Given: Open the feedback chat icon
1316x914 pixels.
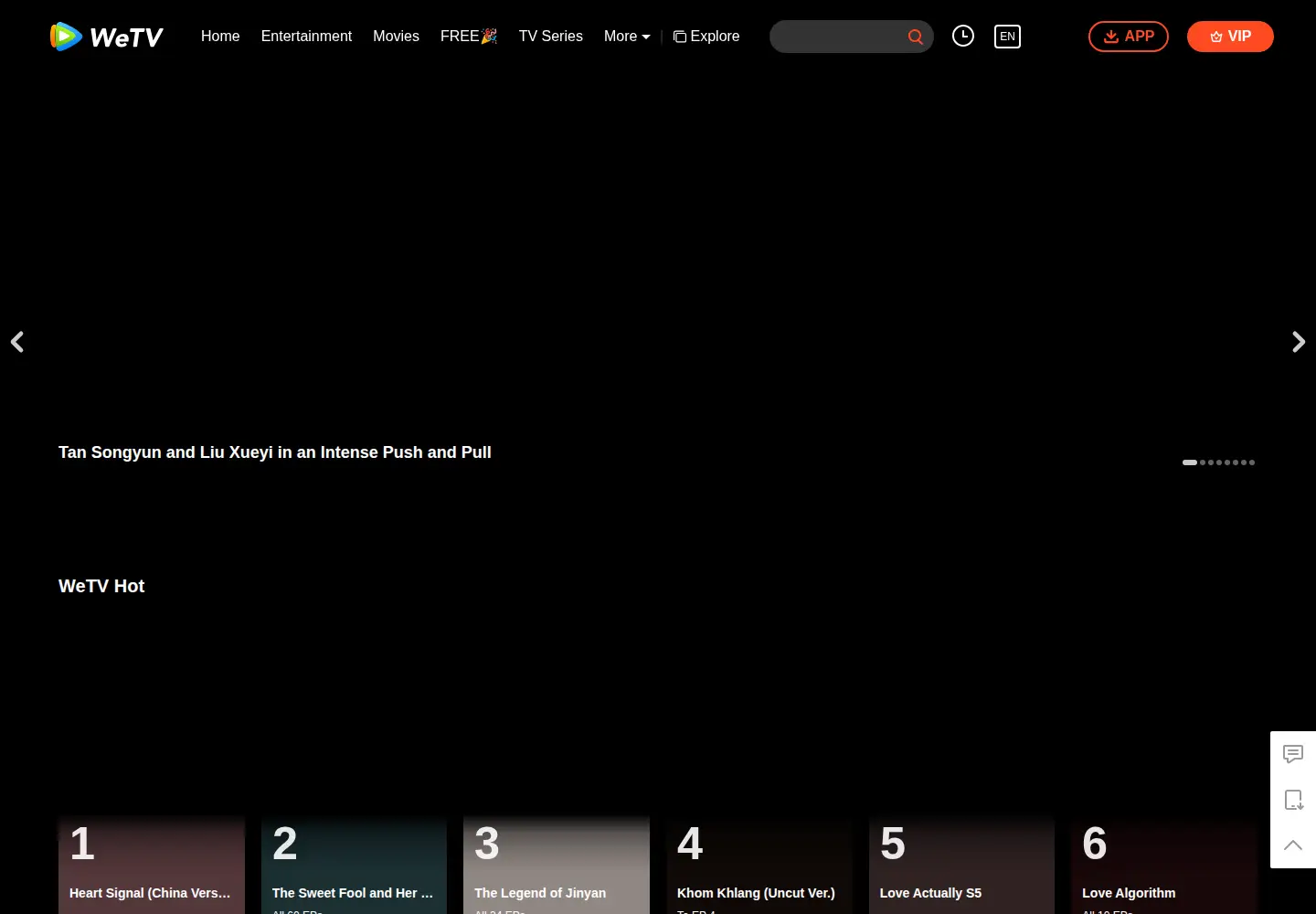Looking at the screenshot, I should (x=1293, y=754).
